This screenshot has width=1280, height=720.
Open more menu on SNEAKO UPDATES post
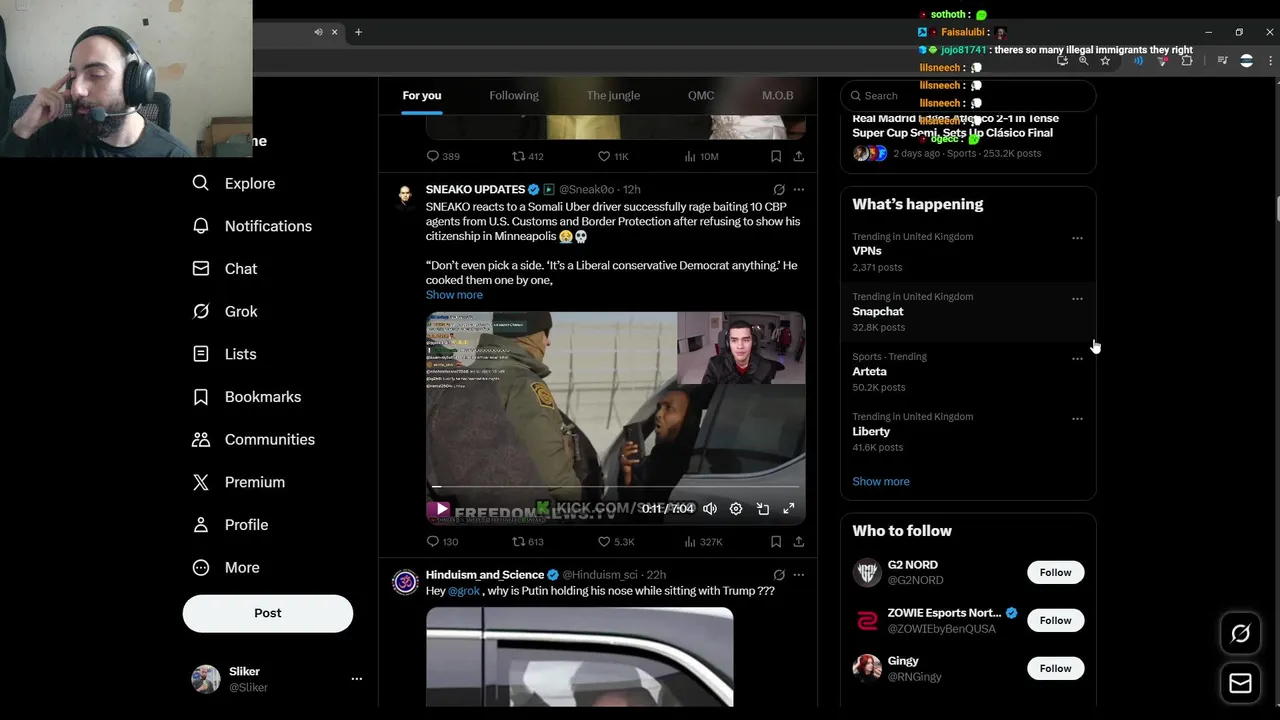[x=799, y=189]
